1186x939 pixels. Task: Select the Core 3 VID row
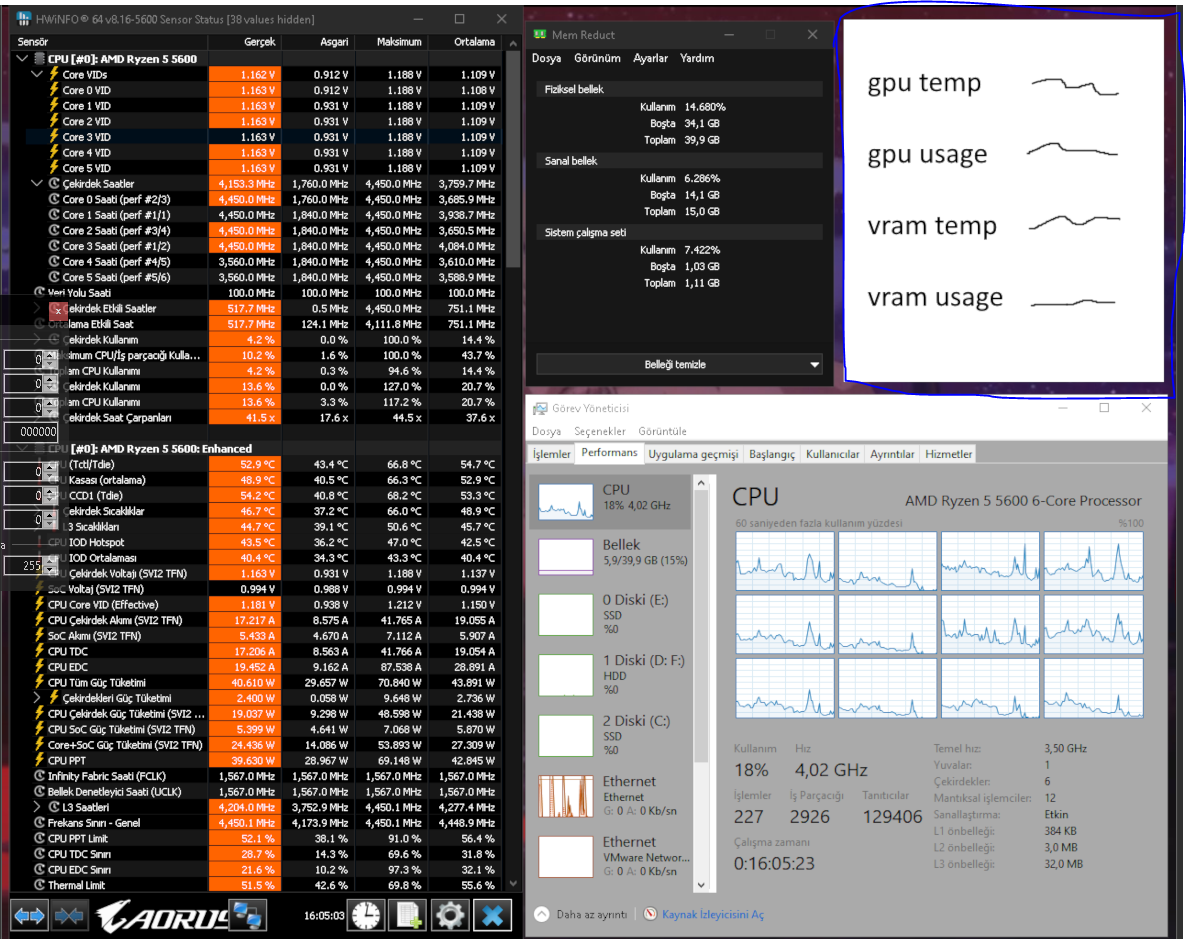262,137
